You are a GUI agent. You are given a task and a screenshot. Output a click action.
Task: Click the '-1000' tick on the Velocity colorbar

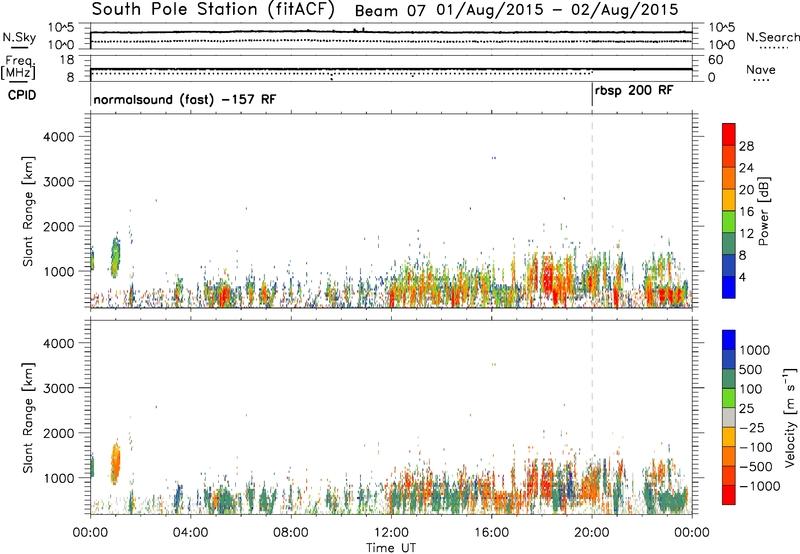tap(759, 486)
